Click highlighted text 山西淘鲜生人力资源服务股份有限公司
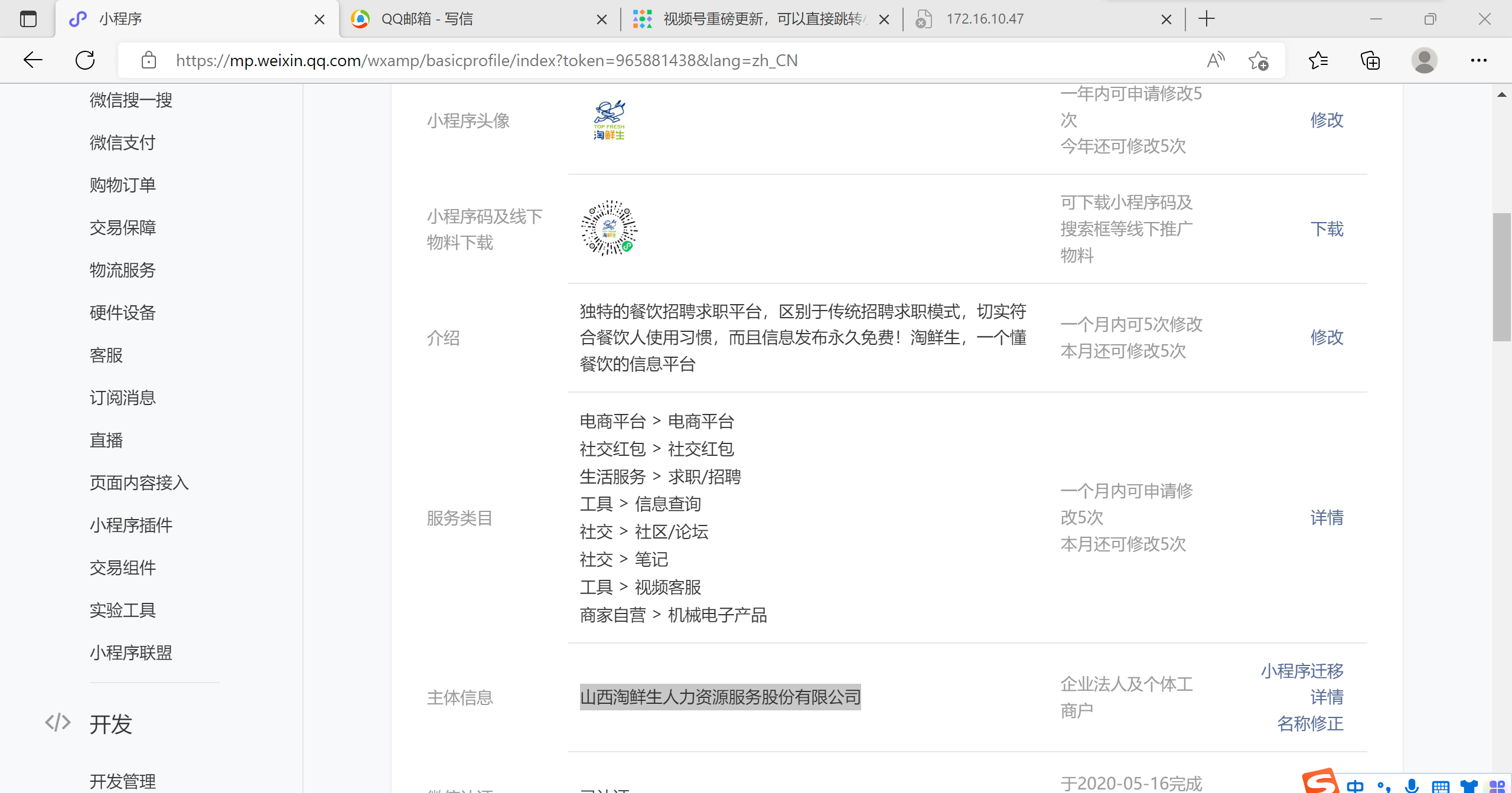The height and width of the screenshot is (793, 1512). (720, 697)
